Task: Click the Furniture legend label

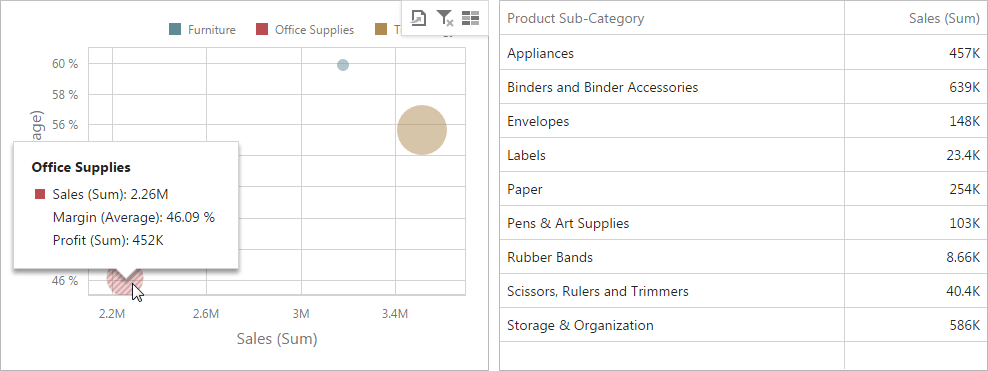Action: [212, 30]
